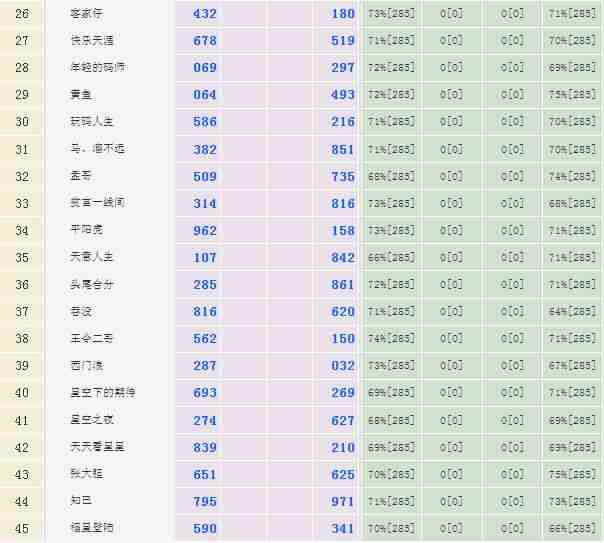The image size is (604, 543).
Task: Click the number 586 in row 30
Action: click(204, 122)
